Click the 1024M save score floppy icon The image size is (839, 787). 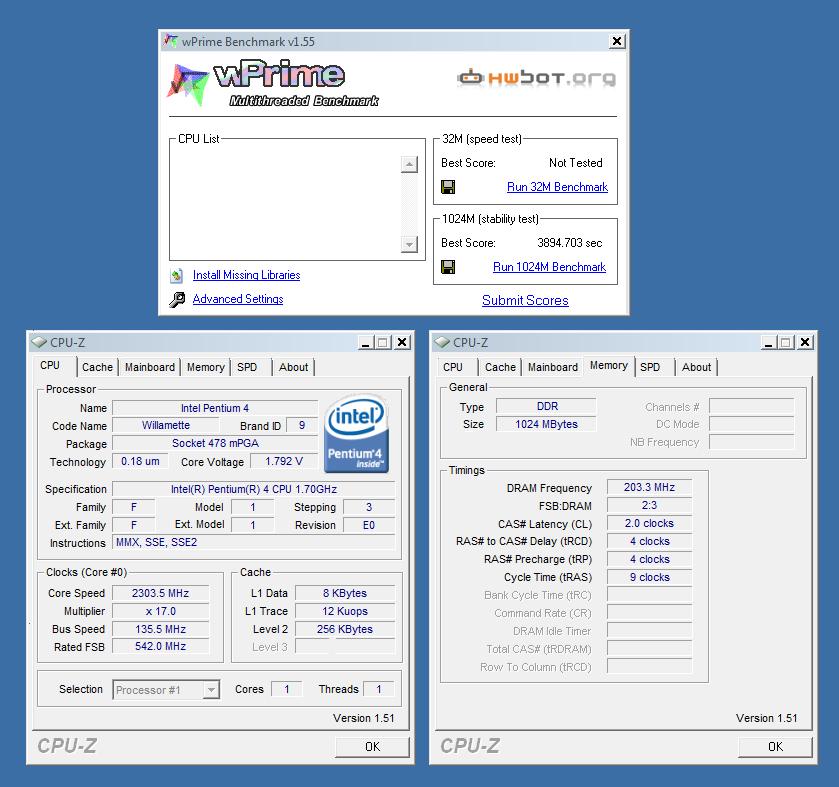point(448,266)
